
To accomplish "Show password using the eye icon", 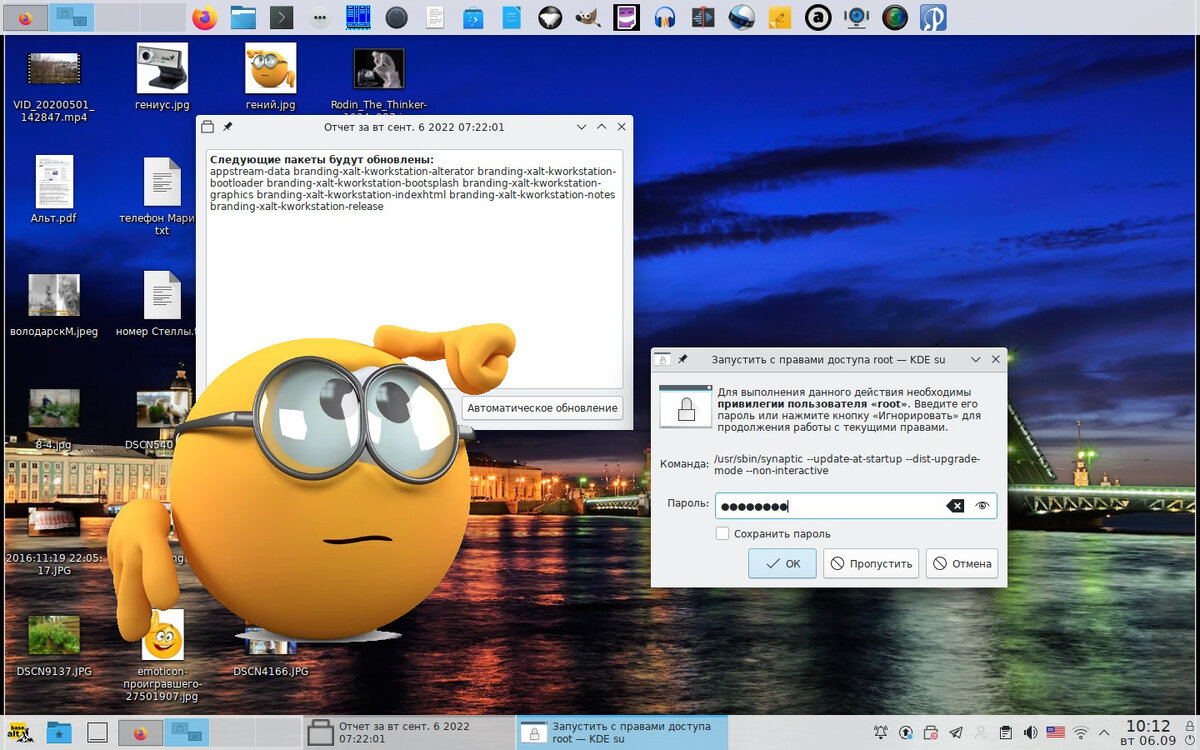I will [982, 506].
